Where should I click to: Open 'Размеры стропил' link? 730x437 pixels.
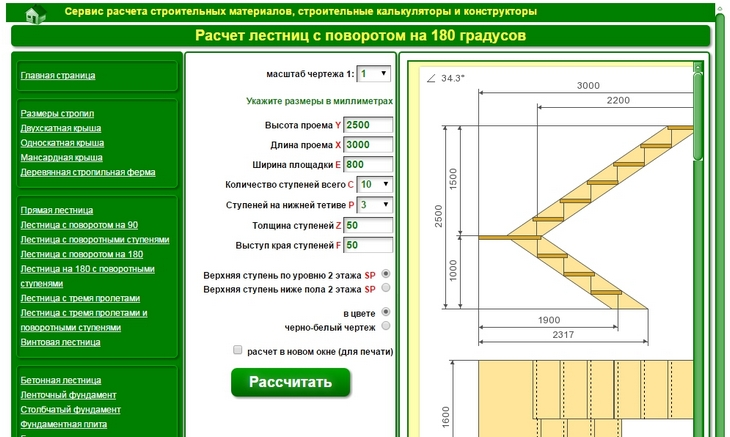coord(57,114)
